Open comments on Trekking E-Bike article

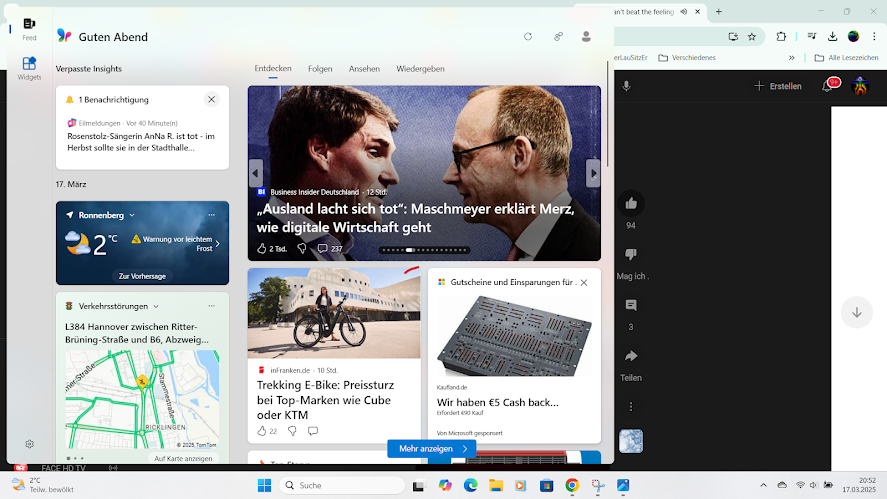313,431
